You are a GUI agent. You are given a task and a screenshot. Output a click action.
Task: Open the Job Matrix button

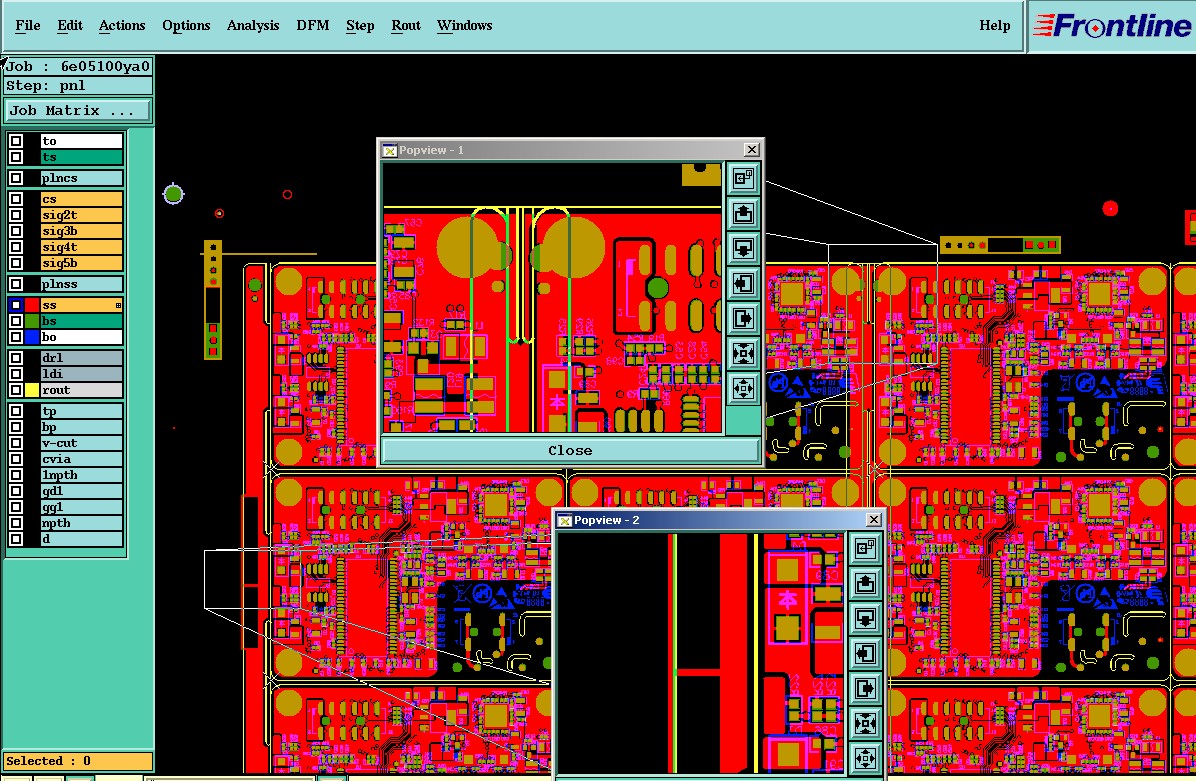pyautogui.click(x=79, y=111)
